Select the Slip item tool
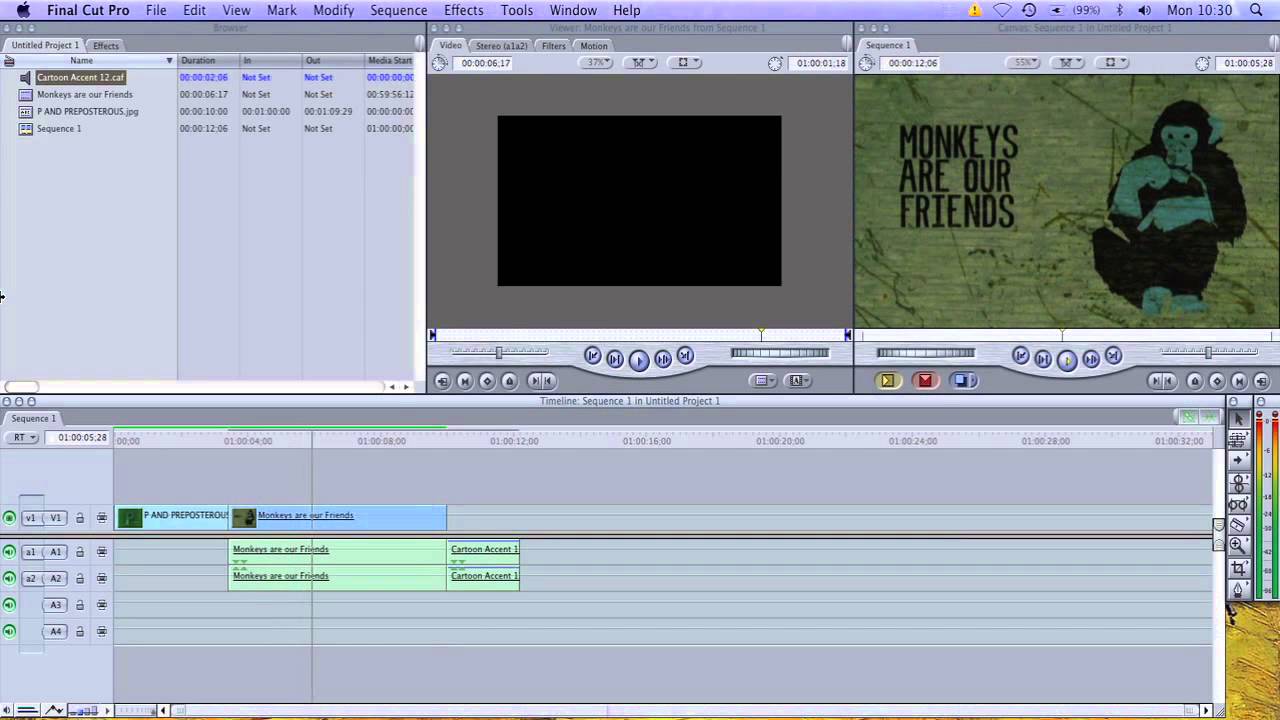1280x720 pixels. coord(1238,504)
